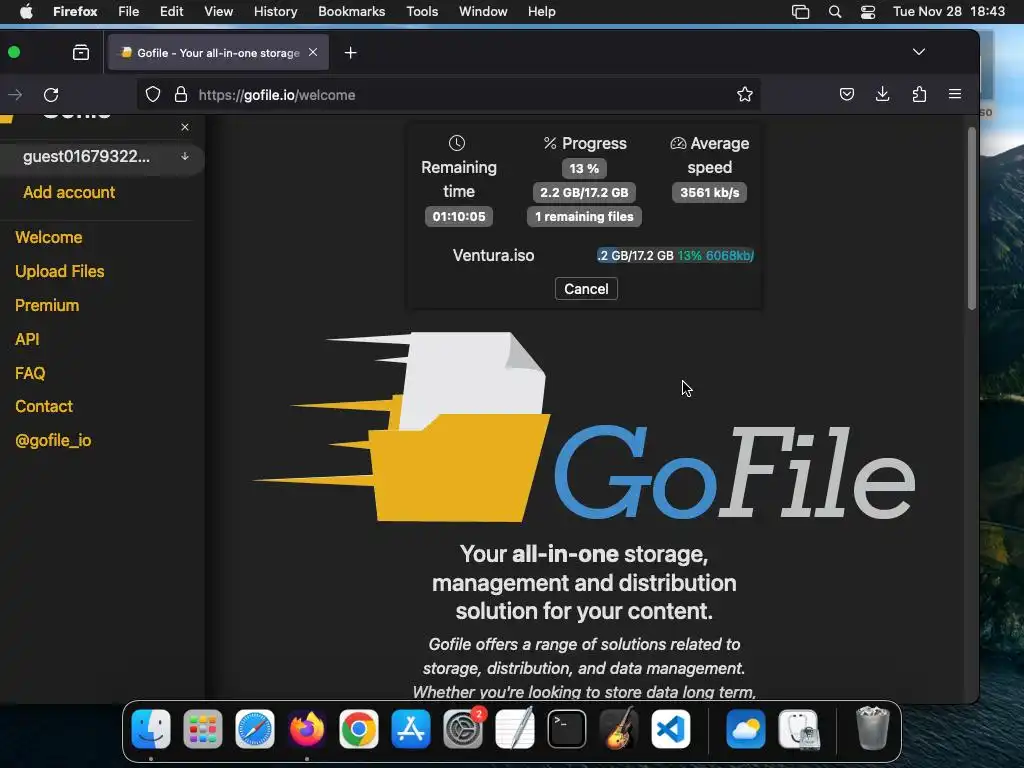Viewport: 1024px width, 768px height.
Task: Open the Bookmarks menu
Action: pos(351,12)
